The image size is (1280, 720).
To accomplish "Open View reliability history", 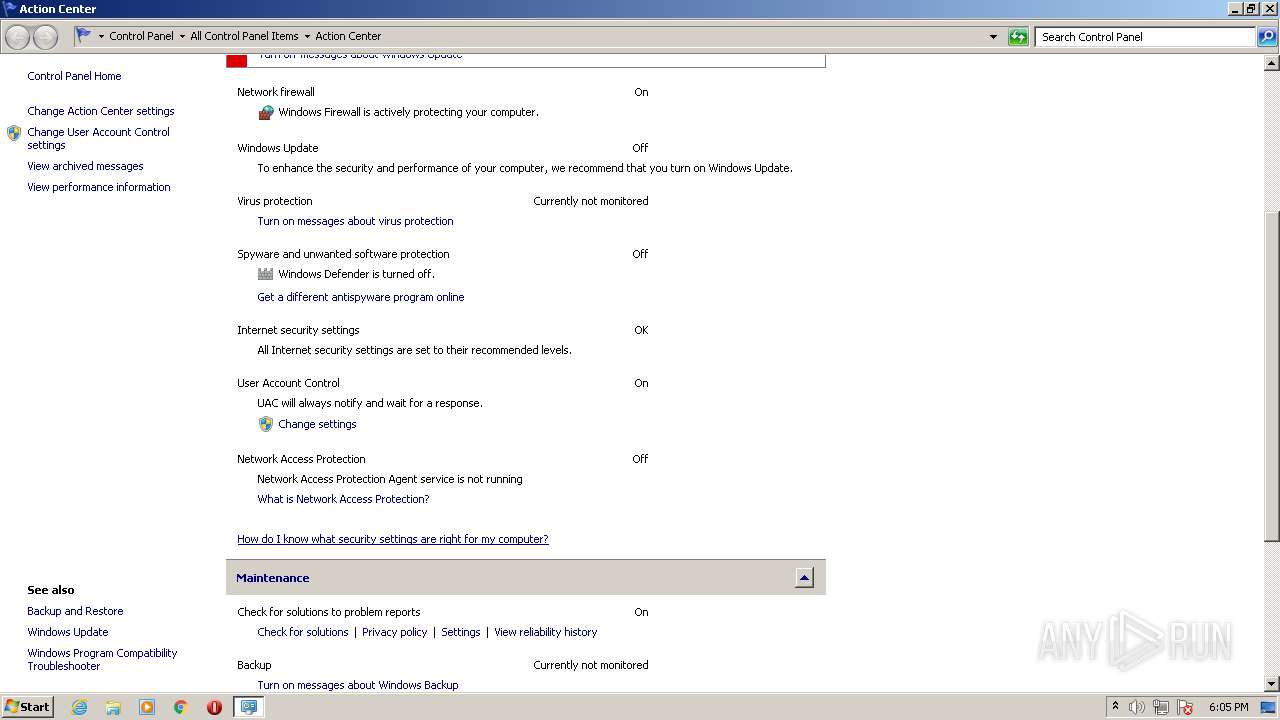I will [x=545, y=632].
